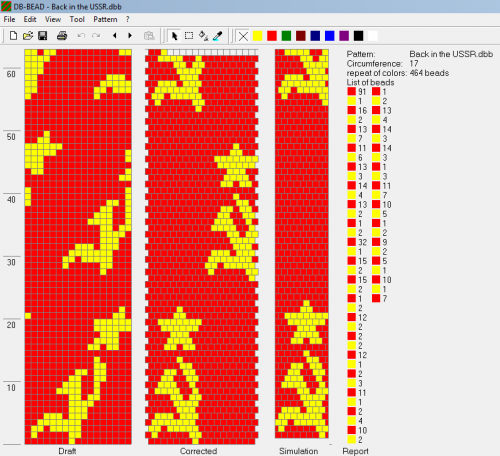Save the pattern using the floppy disk icon
This screenshot has width=500, height=456.
(43, 36)
